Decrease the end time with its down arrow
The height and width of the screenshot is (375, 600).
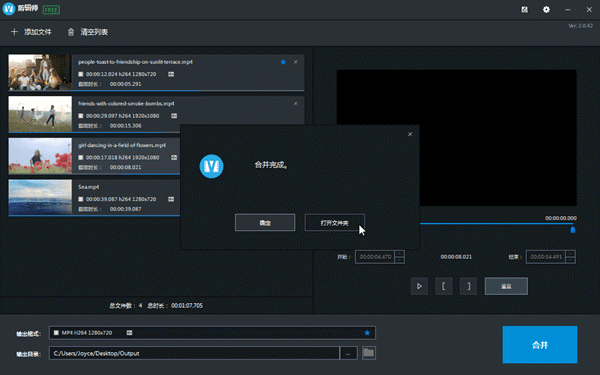[x=570, y=261]
